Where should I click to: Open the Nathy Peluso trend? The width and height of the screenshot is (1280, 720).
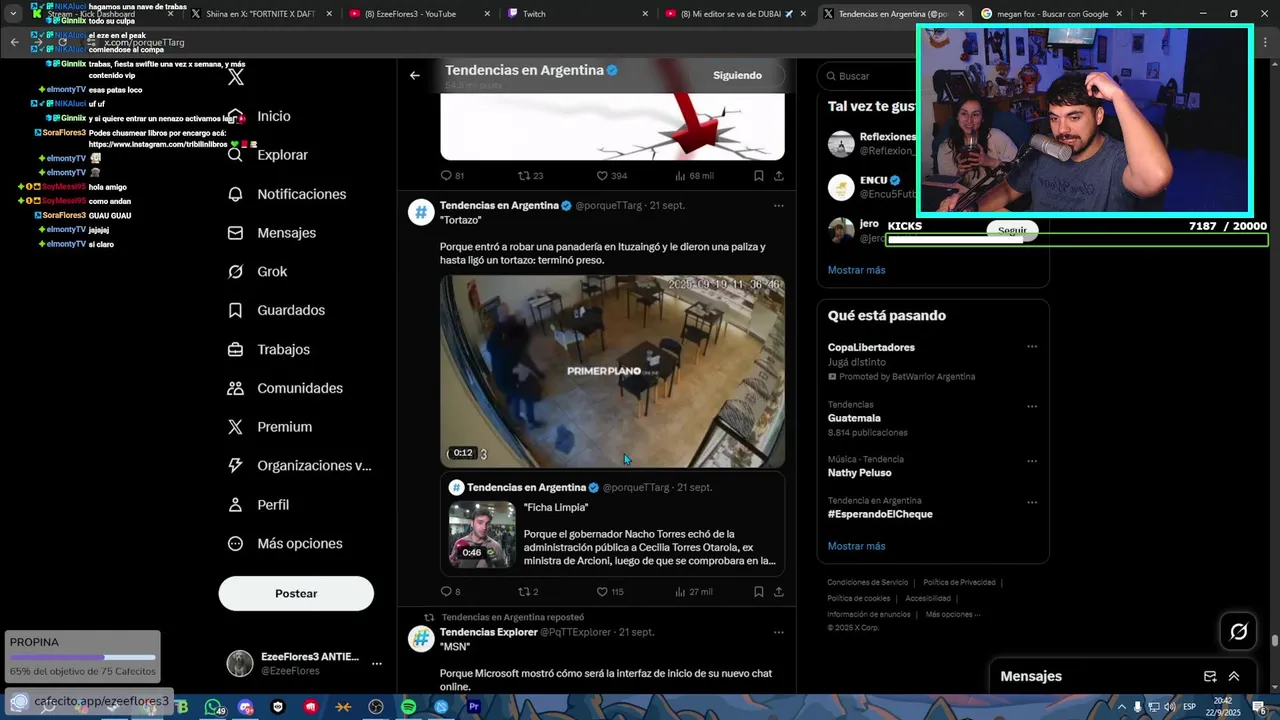859,473
